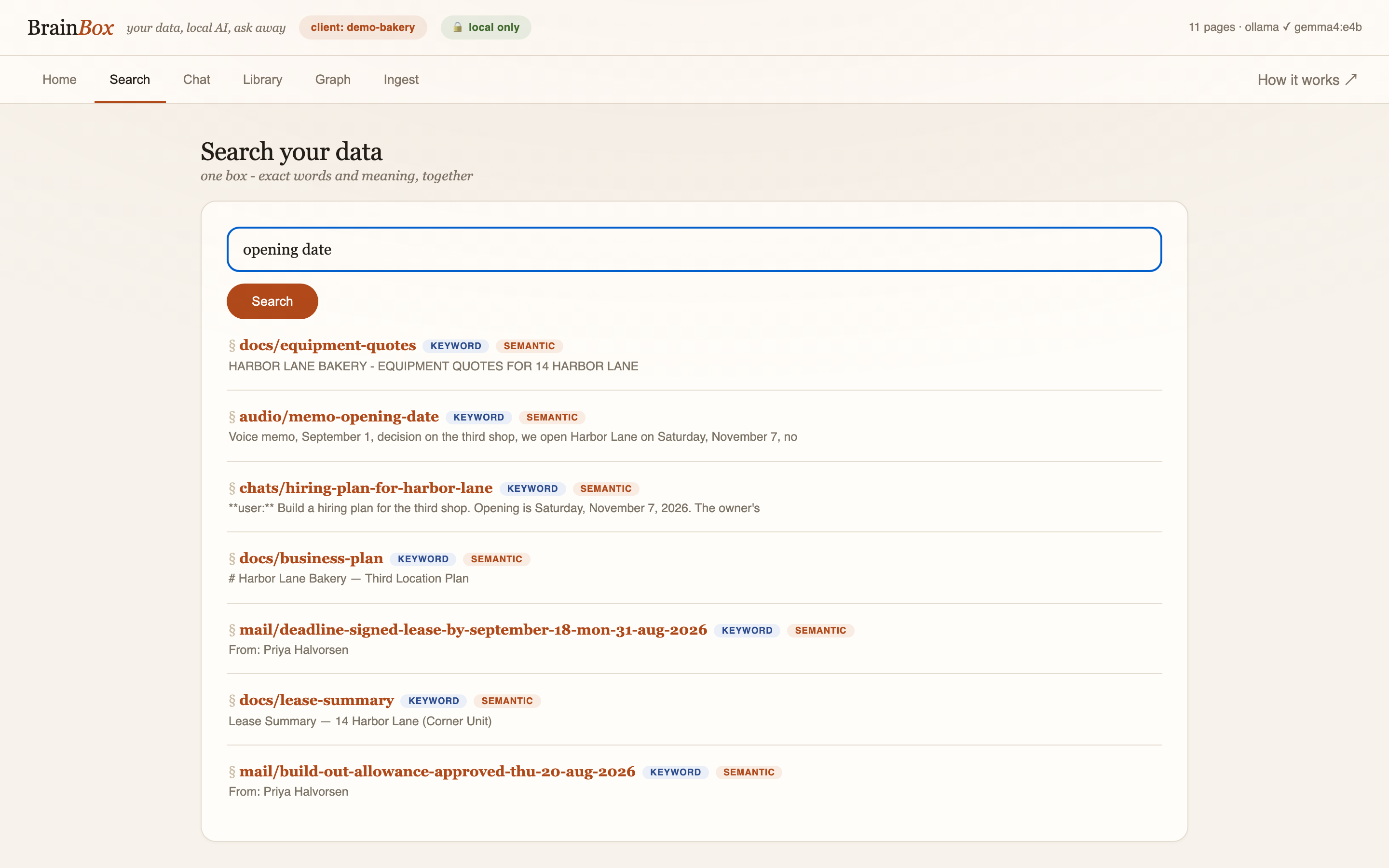This screenshot has width=1389, height=868.
Task: Click the lock icon in local only badge
Action: point(457,27)
